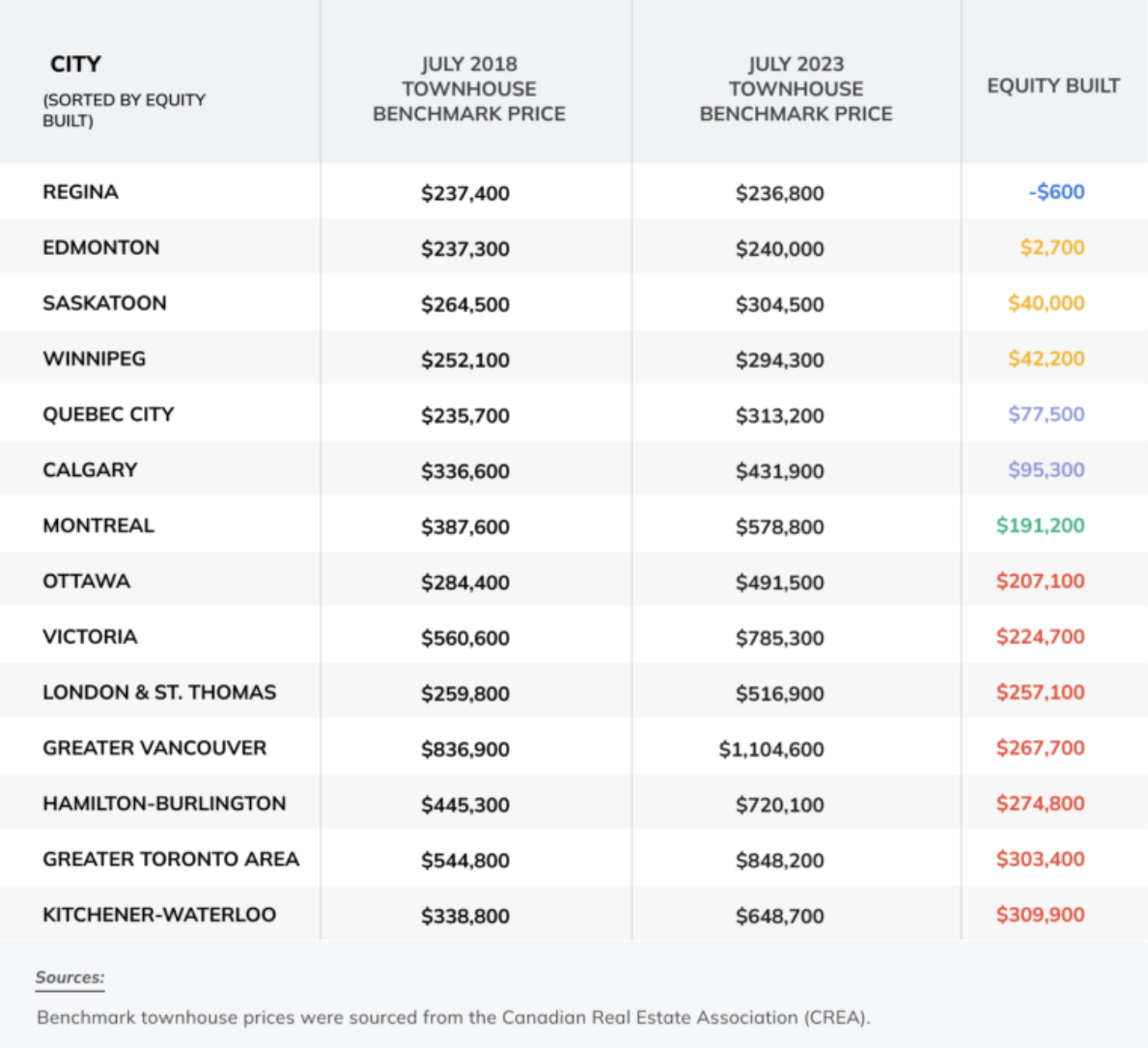Click the Quebec City row label
This screenshot has height=1048, width=1148.
pos(108,414)
